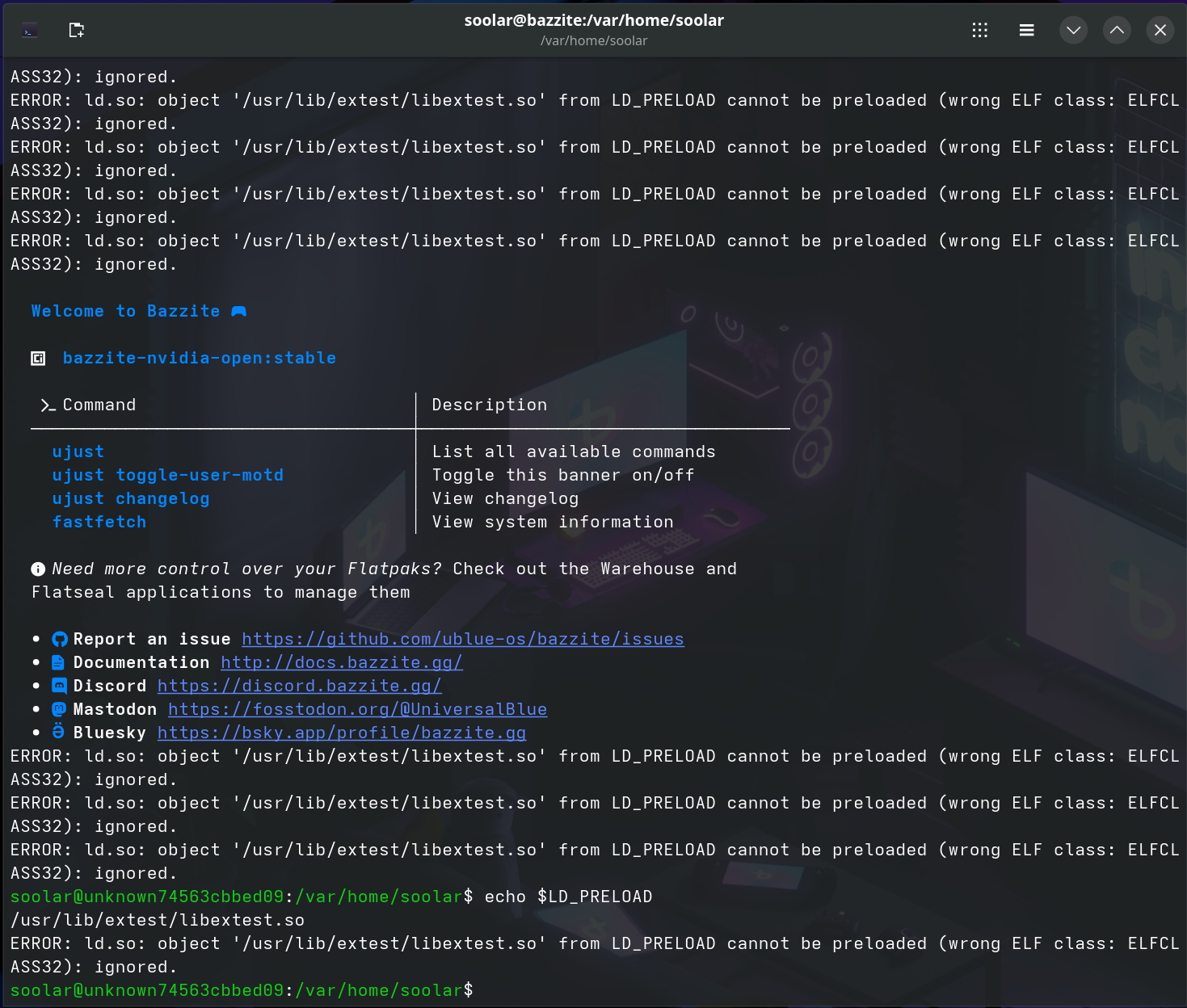Open the discord.bazzite.gg link

(300, 687)
